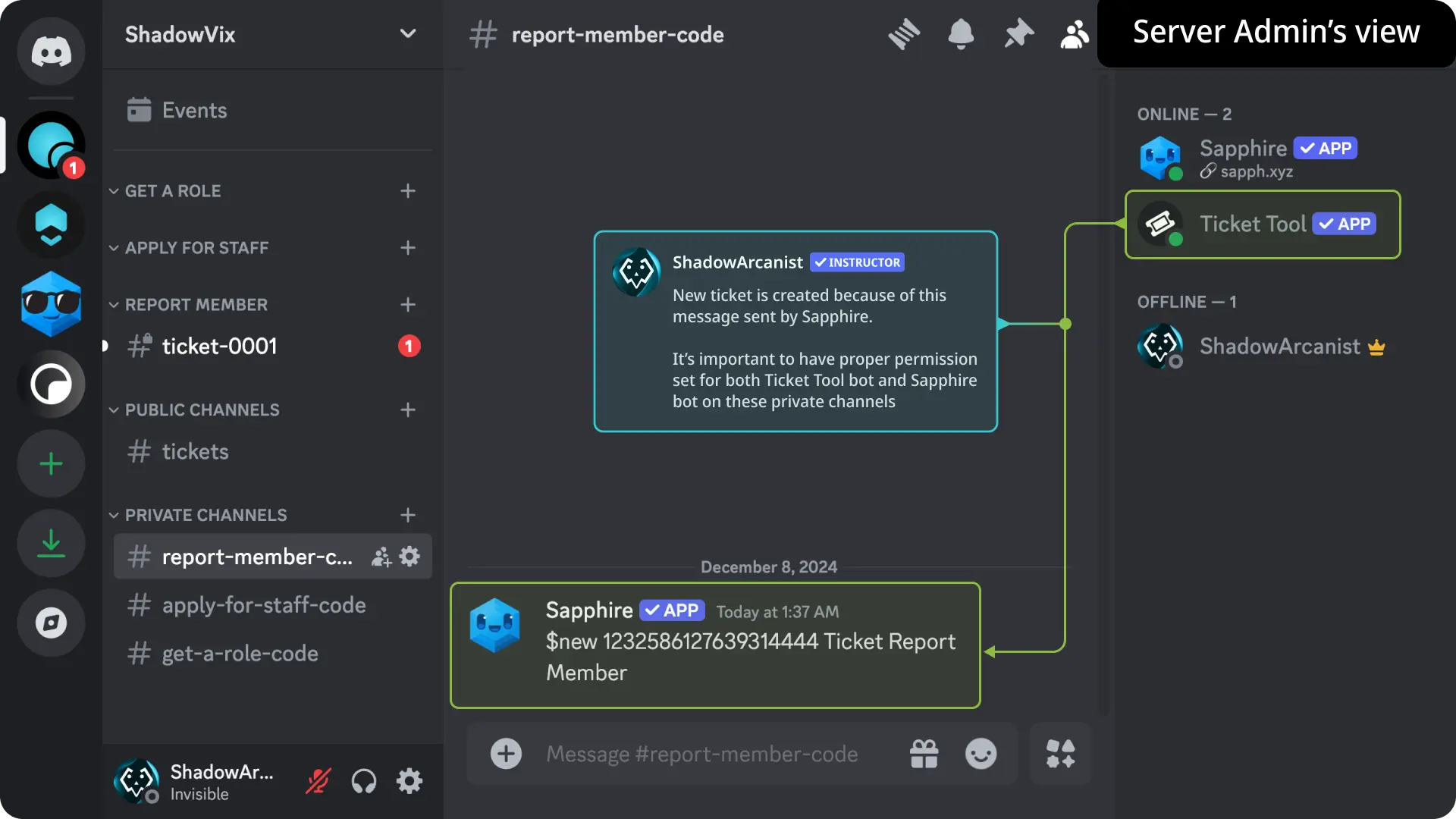Open ShadowArcanist offline member profile
Image resolution: width=1456 pixels, height=819 pixels.
[1263, 347]
